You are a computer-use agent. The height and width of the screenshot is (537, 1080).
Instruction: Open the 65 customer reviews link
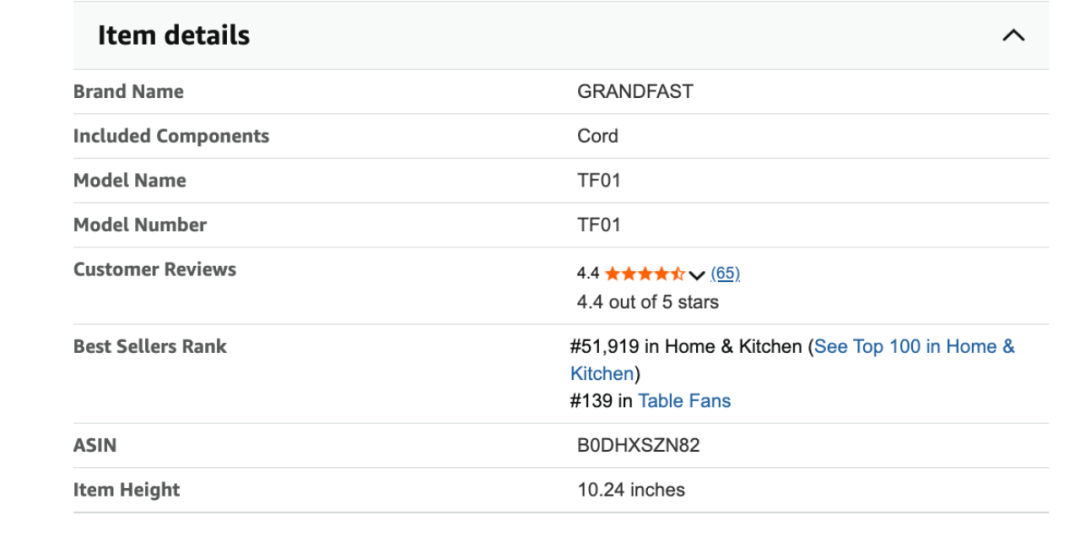pos(725,274)
